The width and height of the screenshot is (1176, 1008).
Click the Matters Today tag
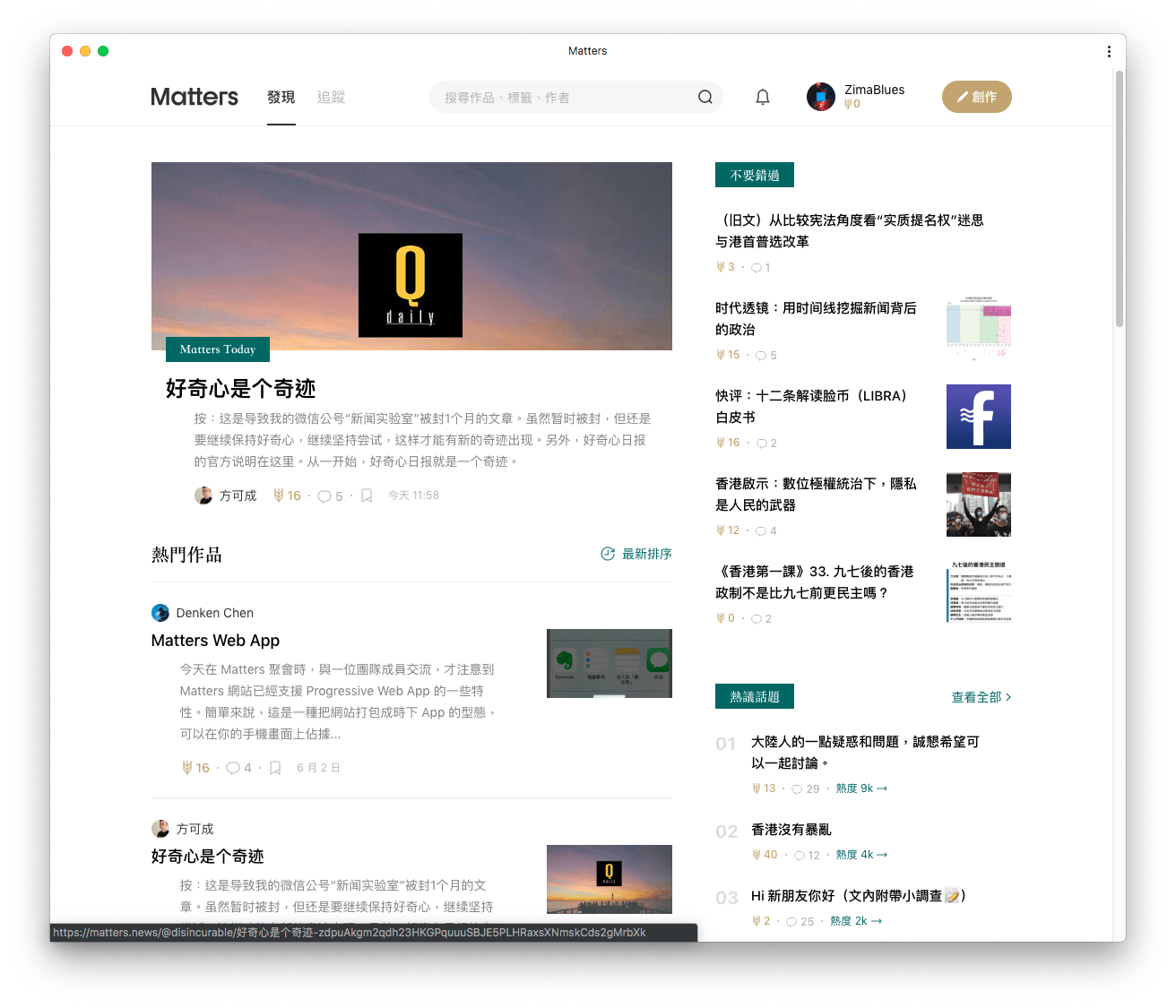(x=218, y=349)
